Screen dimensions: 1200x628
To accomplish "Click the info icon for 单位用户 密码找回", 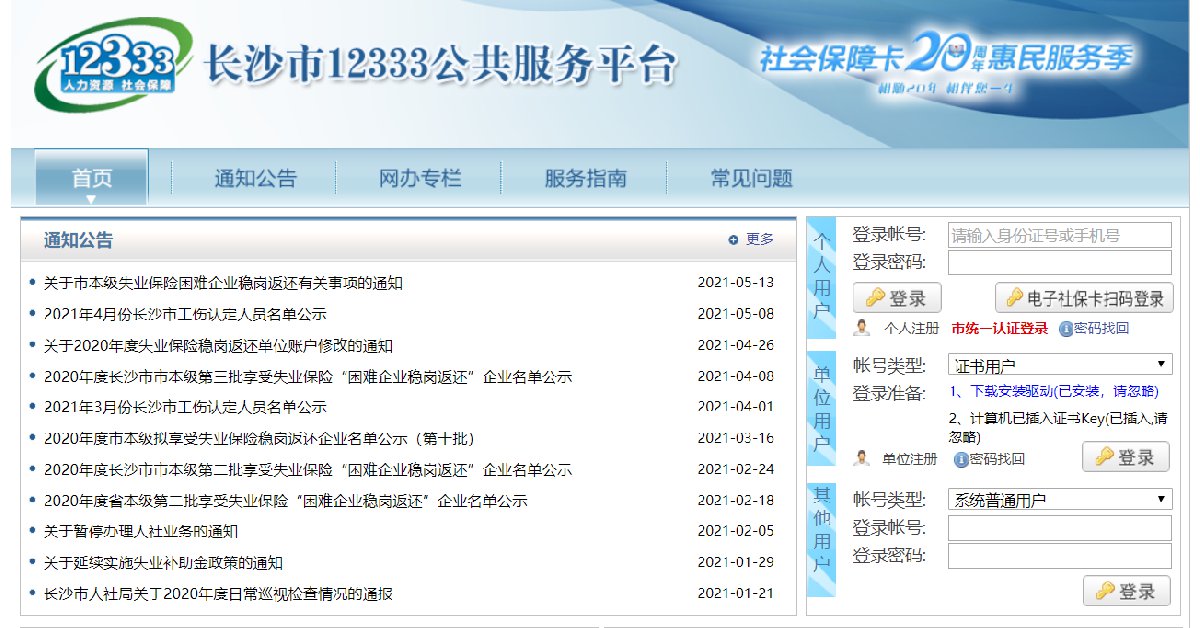I will [961, 459].
